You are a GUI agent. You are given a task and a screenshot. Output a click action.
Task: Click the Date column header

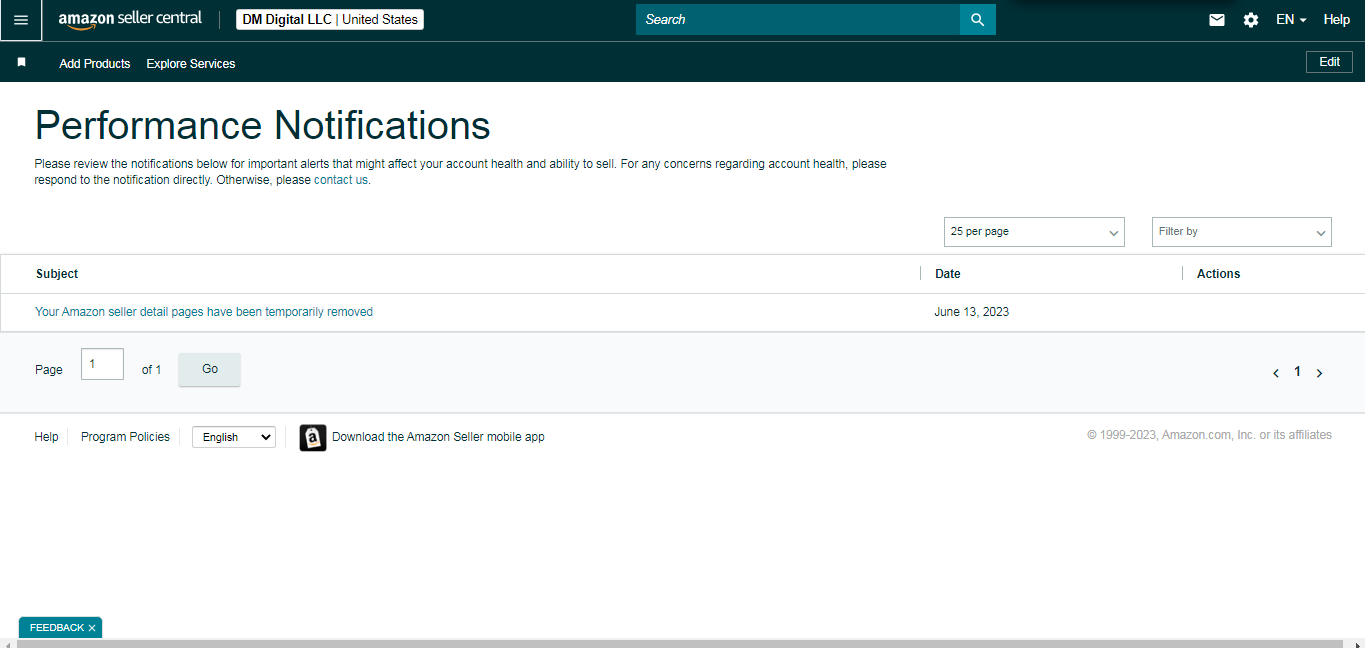point(948,274)
